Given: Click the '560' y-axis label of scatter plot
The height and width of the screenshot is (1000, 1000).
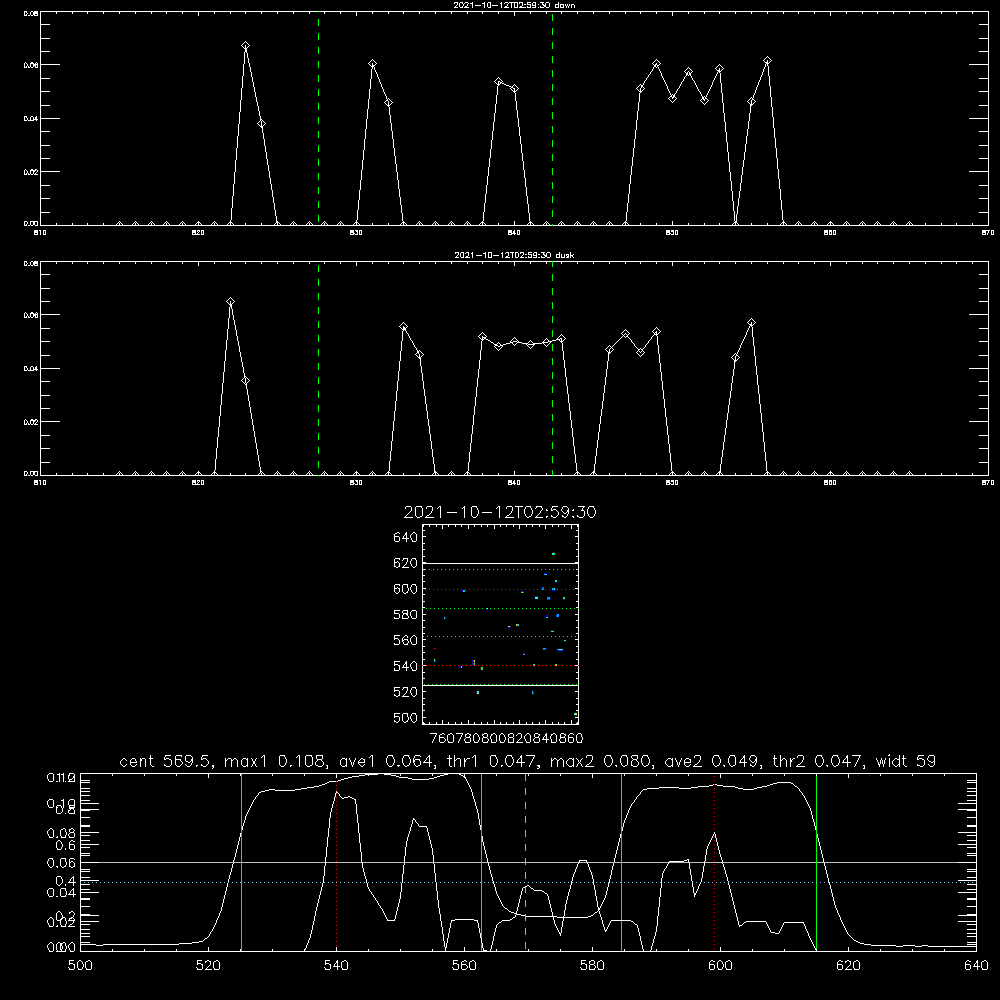Looking at the screenshot, I should pyautogui.click(x=406, y=640).
